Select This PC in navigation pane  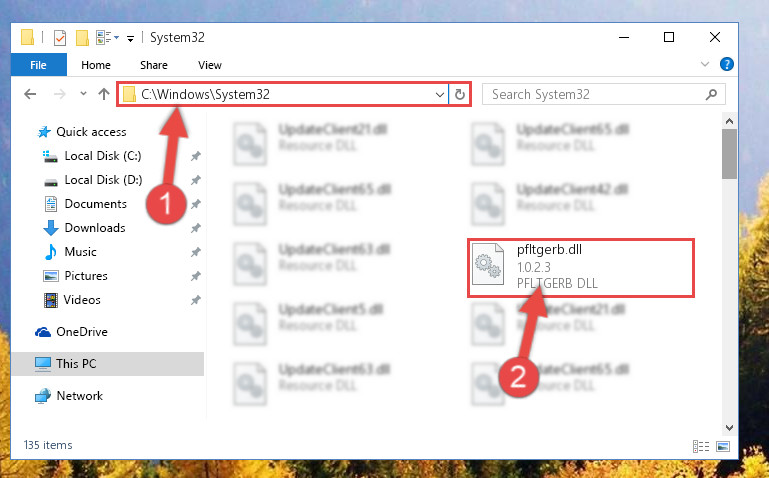pyautogui.click(x=107, y=364)
